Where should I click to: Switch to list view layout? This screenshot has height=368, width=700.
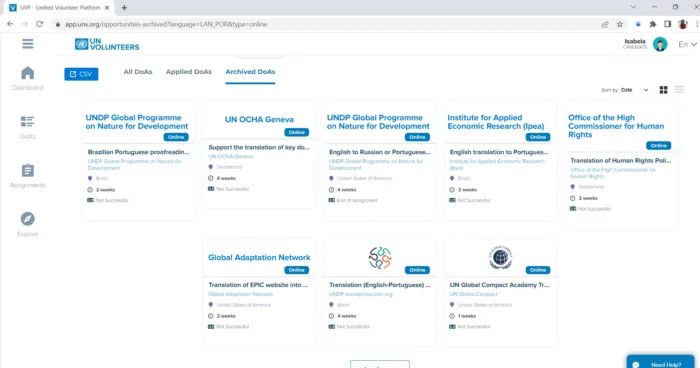pos(679,90)
